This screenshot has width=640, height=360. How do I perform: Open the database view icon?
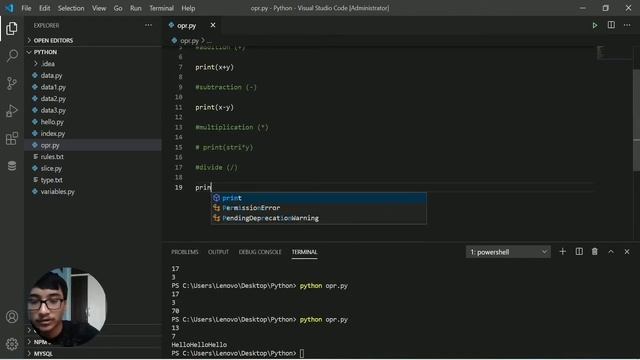point(12,166)
